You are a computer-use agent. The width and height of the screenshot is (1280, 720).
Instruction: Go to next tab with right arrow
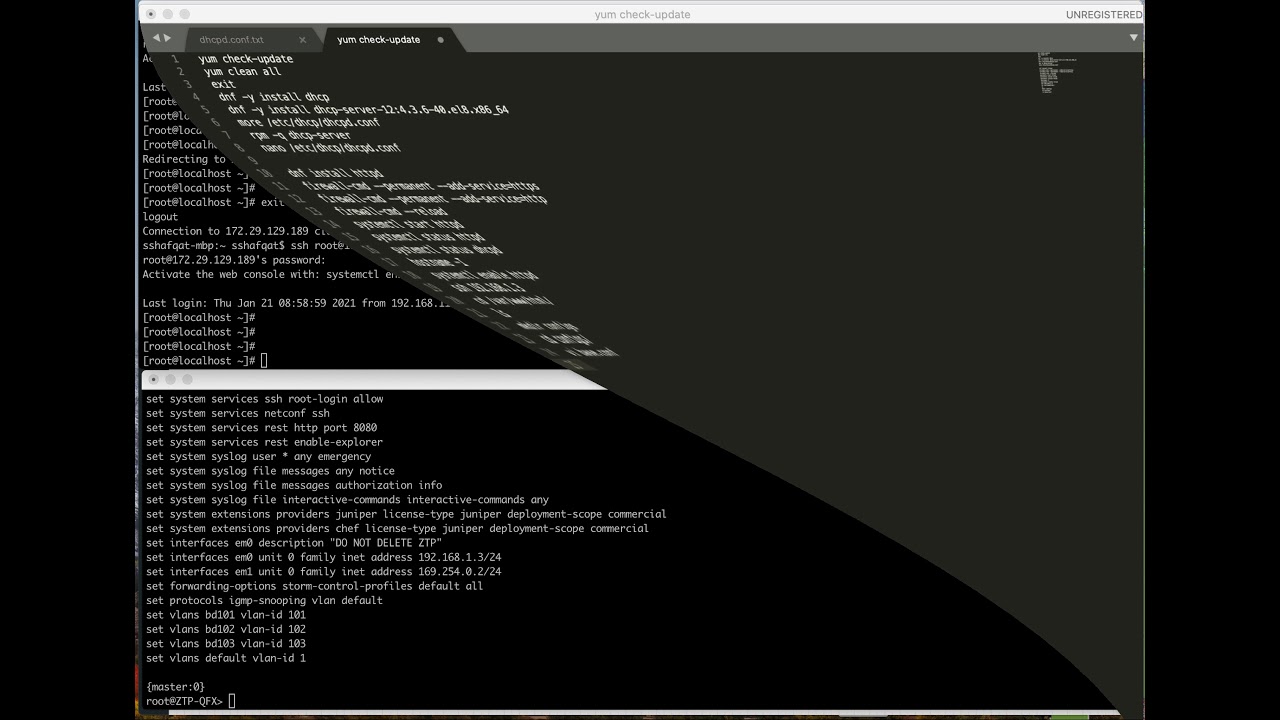[167, 38]
